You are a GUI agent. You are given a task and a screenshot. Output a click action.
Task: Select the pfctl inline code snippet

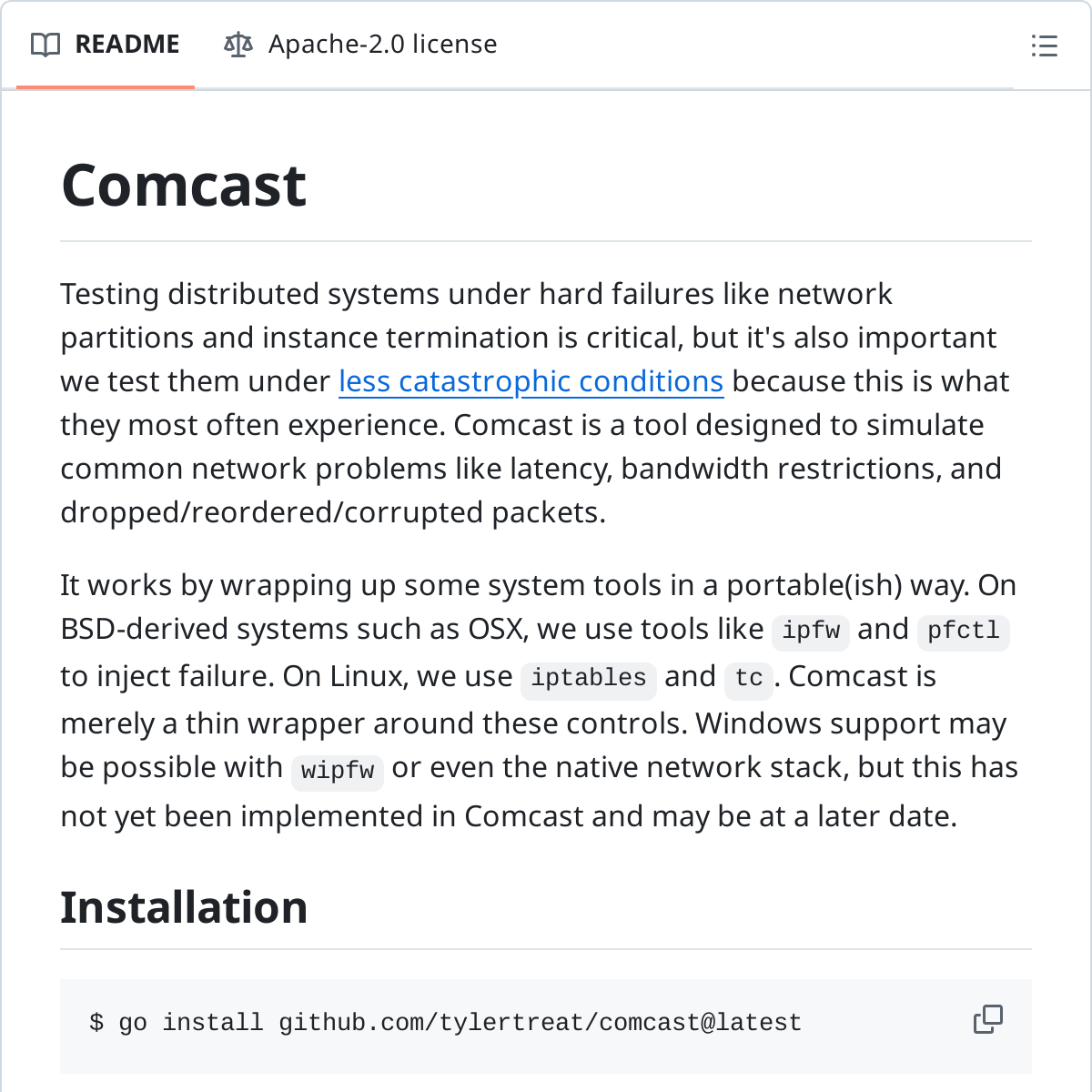(962, 631)
